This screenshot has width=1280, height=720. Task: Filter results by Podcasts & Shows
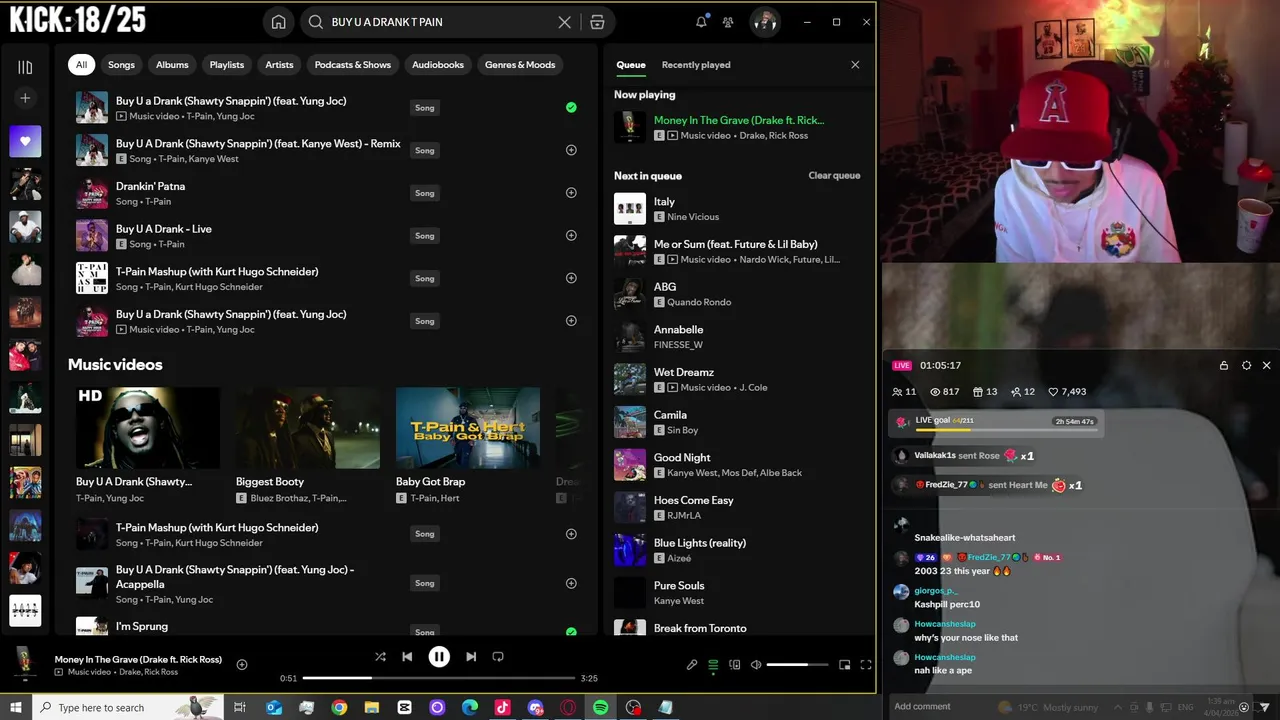coord(353,65)
